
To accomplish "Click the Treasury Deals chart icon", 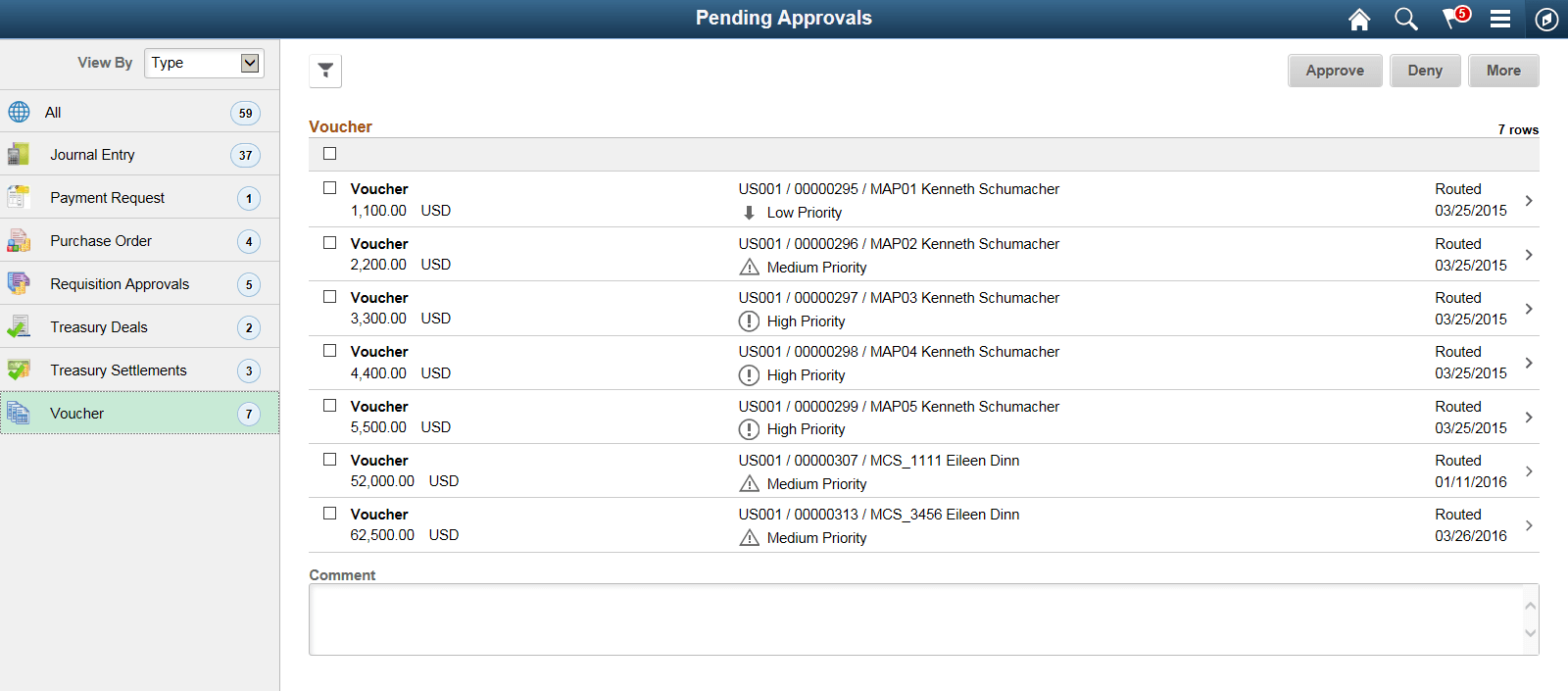I will (x=19, y=326).
